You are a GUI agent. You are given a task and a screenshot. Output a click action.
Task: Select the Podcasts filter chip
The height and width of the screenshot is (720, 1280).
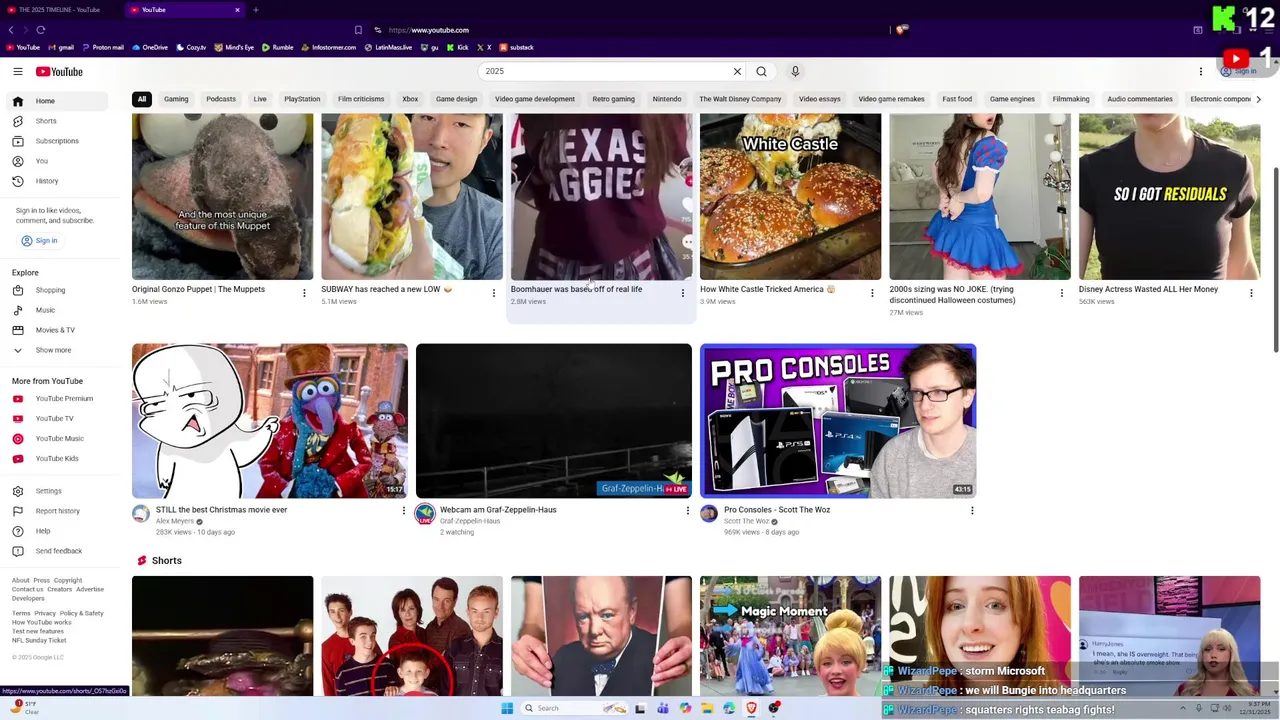(221, 99)
